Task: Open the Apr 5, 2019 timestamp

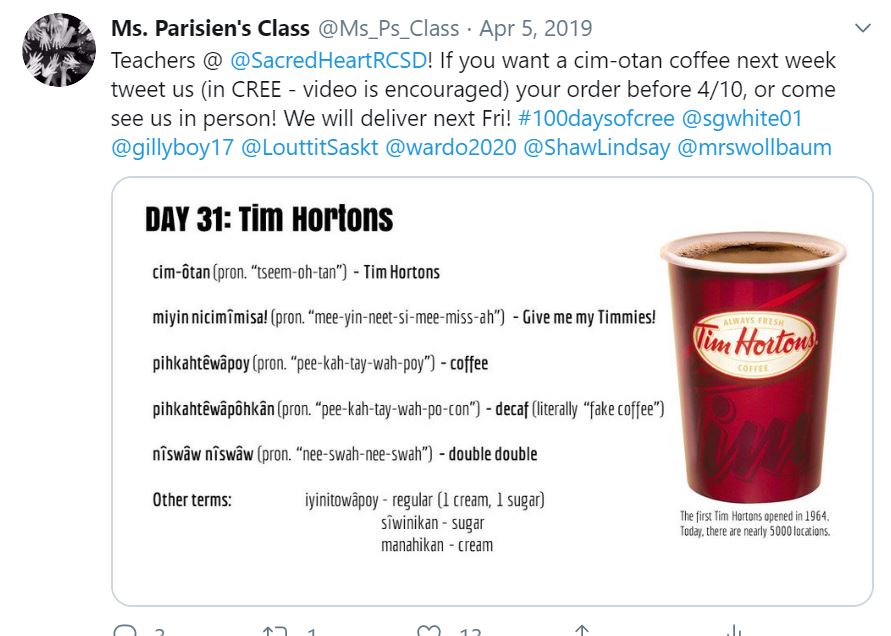Action: click(536, 28)
